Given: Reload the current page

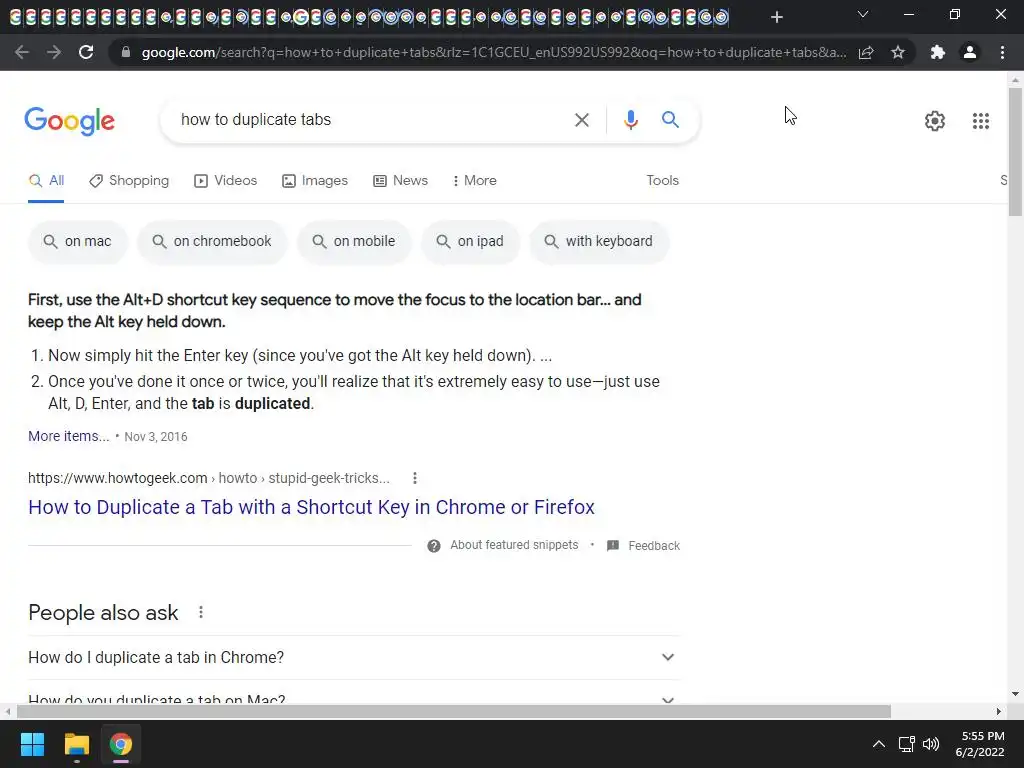Looking at the screenshot, I should click(x=86, y=52).
